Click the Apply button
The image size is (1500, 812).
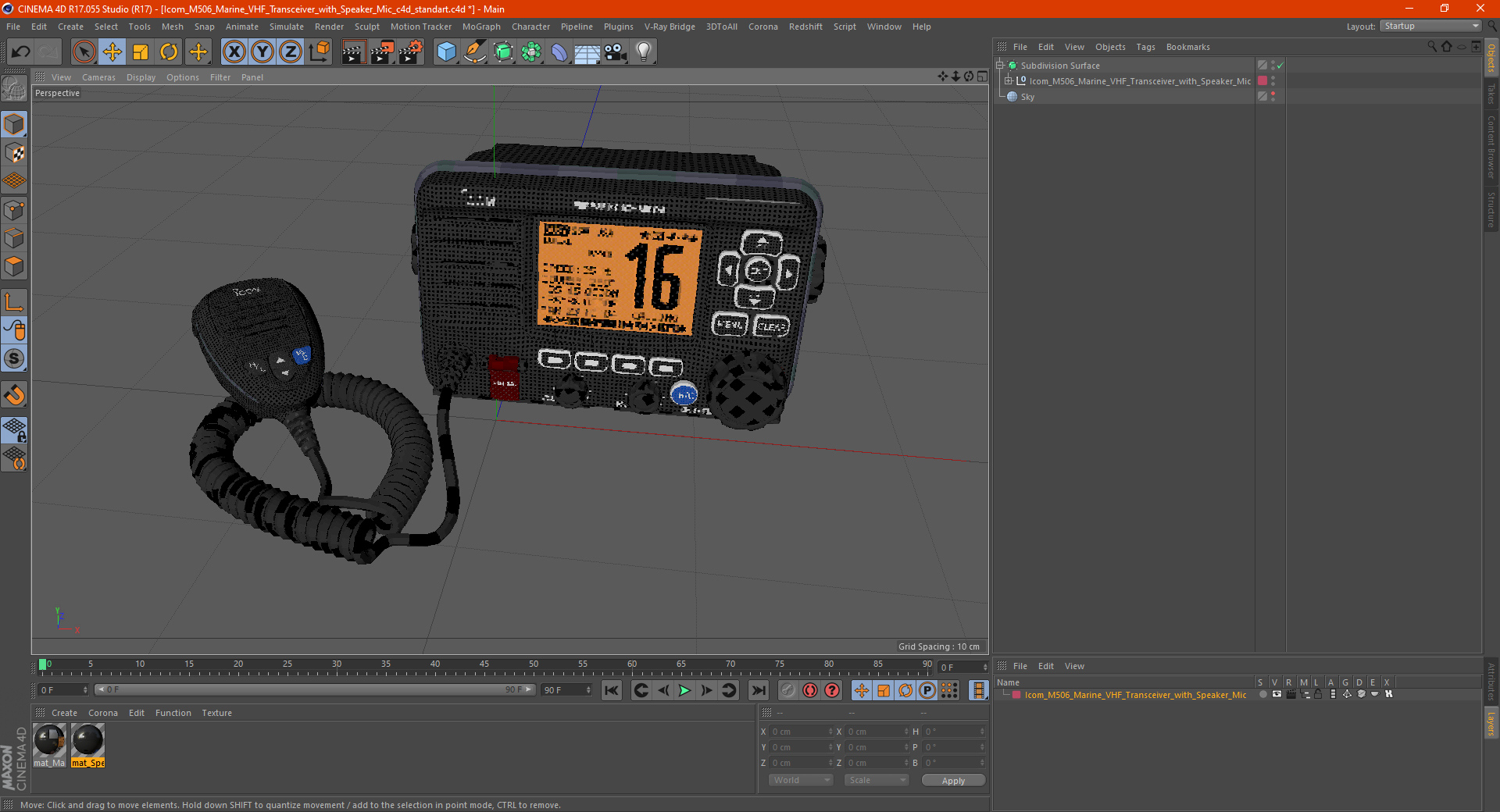point(953,780)
